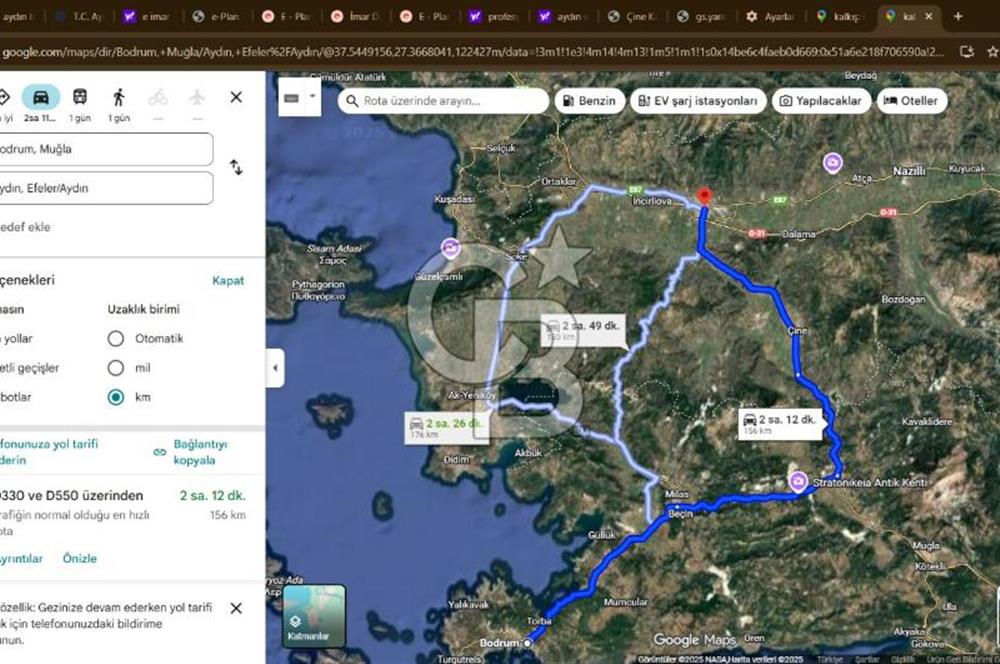
Task: Switch distance unit to mil
Action: (x=117, y=368)
